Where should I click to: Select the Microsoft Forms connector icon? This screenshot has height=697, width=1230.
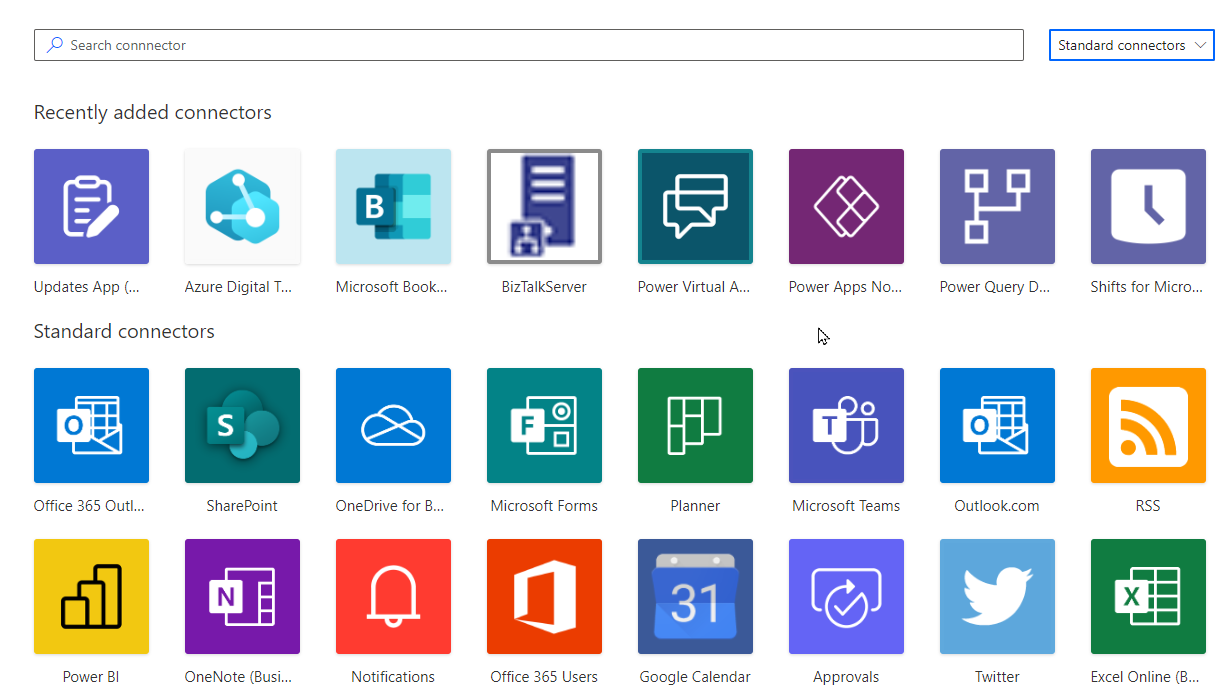(x=544, y=425)
